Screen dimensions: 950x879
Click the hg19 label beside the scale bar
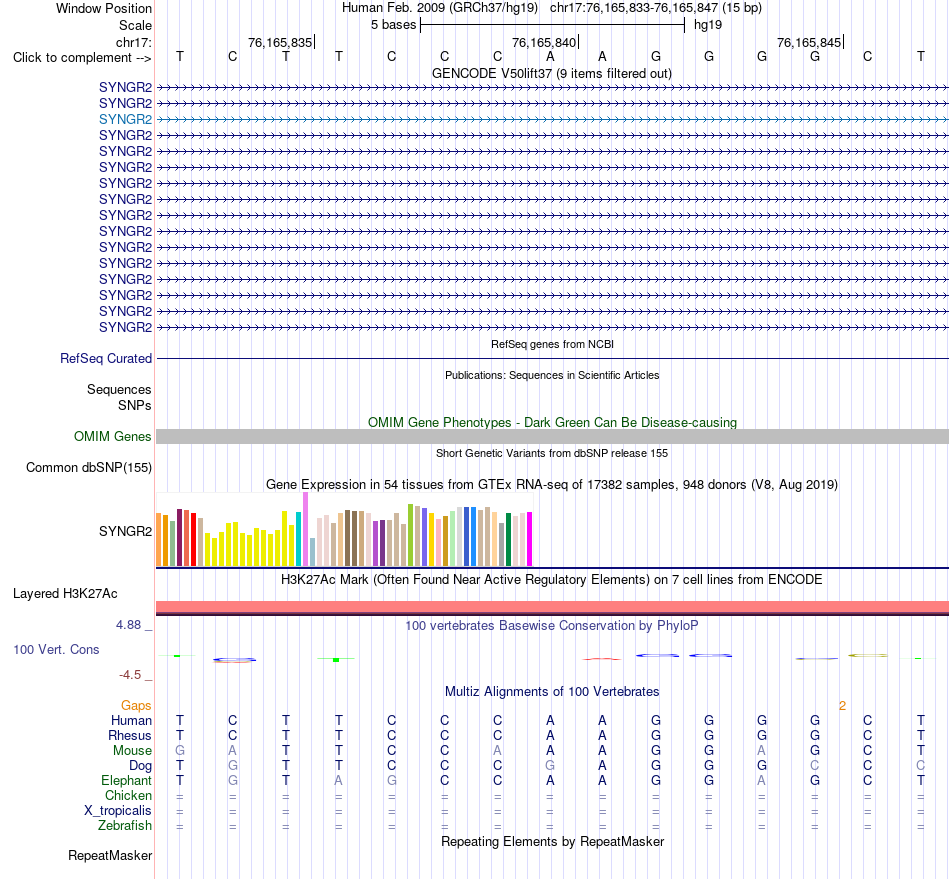point(708,25)
